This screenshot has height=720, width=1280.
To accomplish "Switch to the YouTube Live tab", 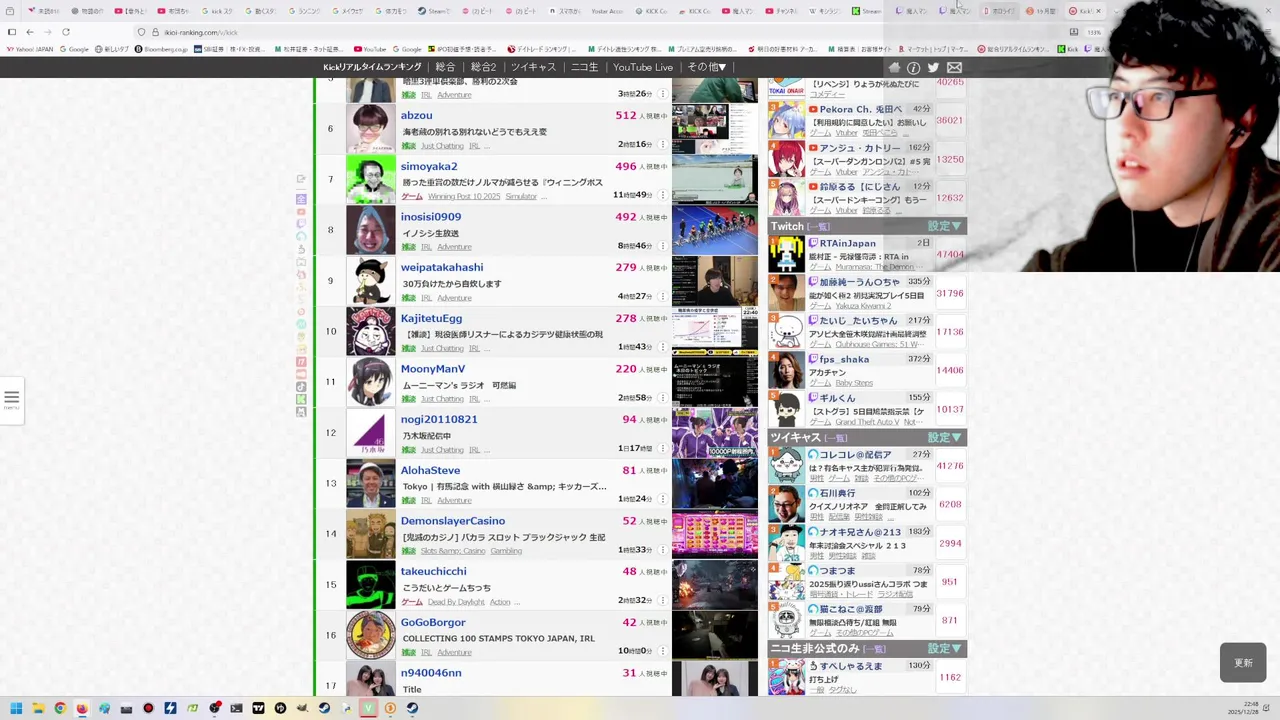I will point(643,67).
